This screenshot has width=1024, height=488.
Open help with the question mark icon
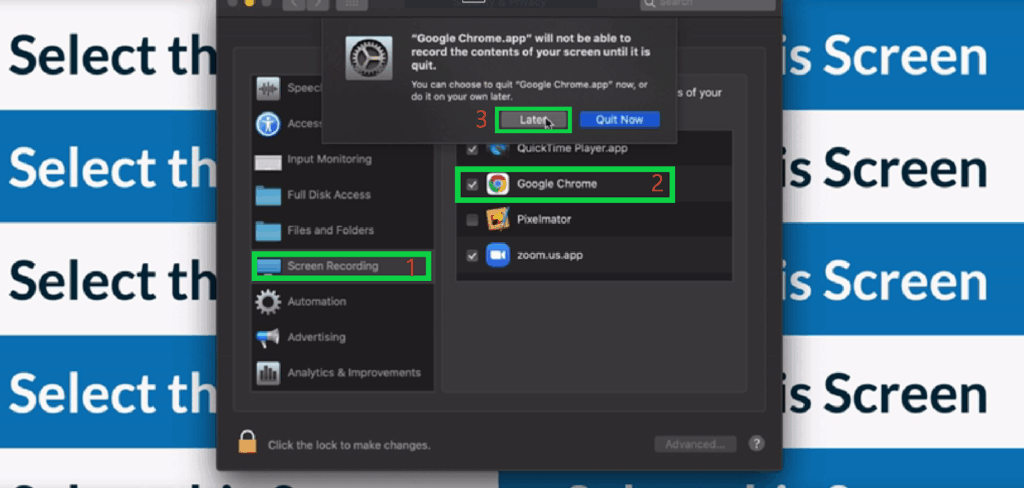coord(756,443)
